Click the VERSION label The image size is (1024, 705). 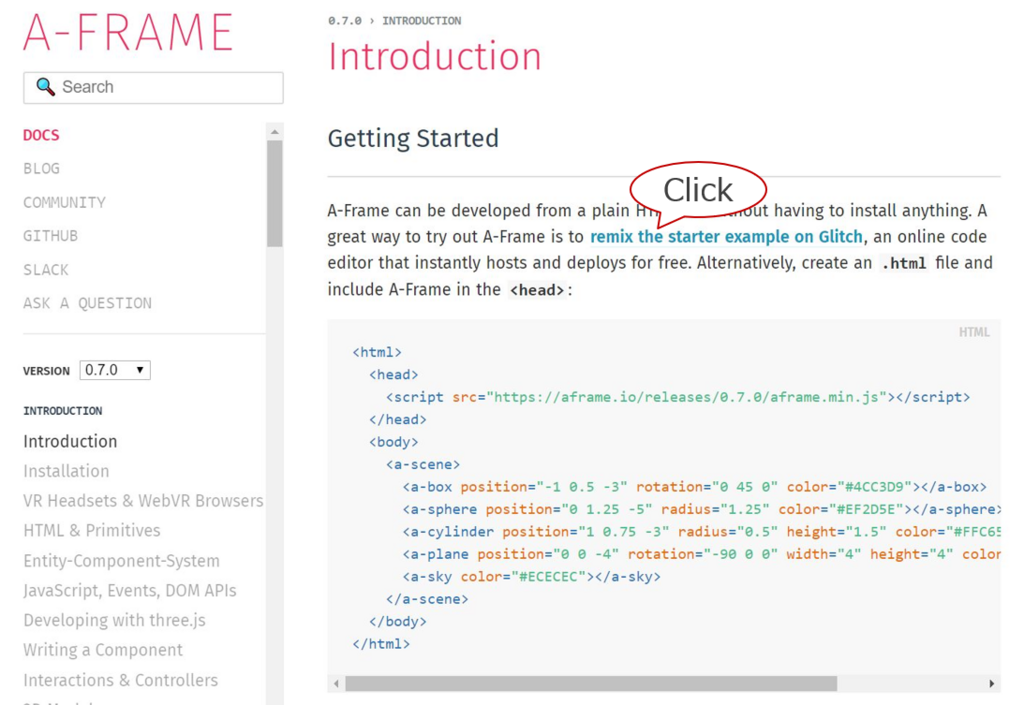click(46, 371)
